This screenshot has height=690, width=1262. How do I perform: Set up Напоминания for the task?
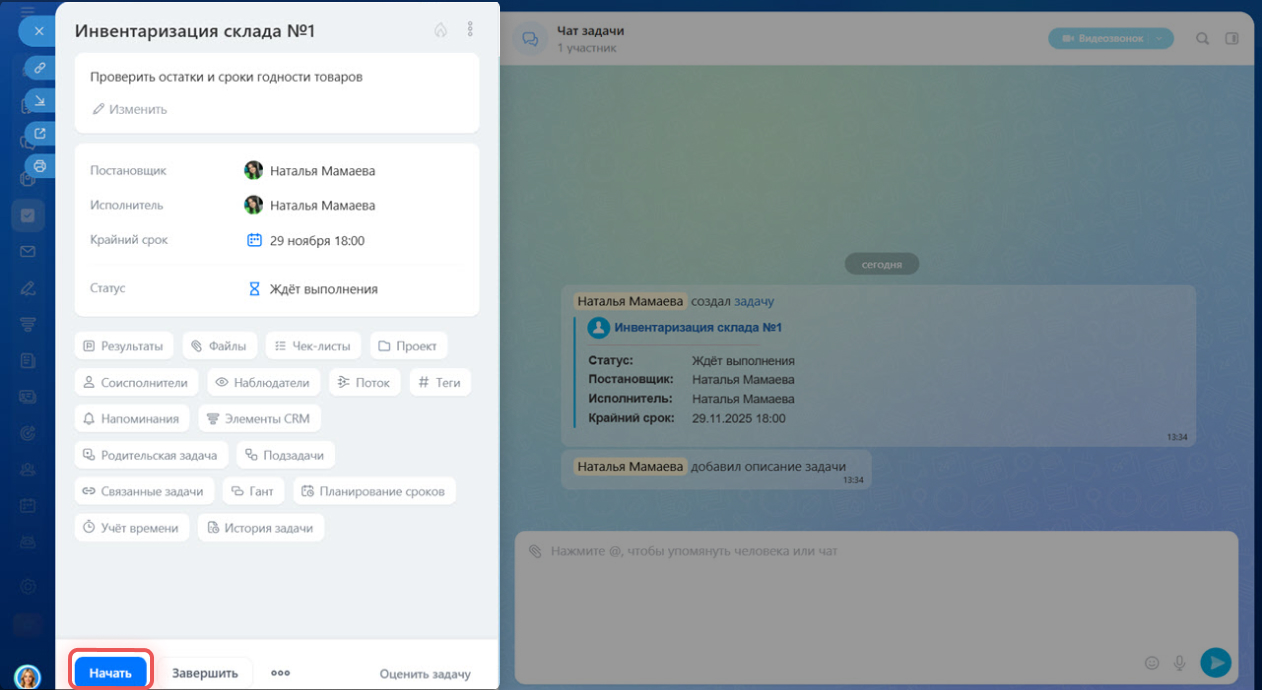(132, 419)
